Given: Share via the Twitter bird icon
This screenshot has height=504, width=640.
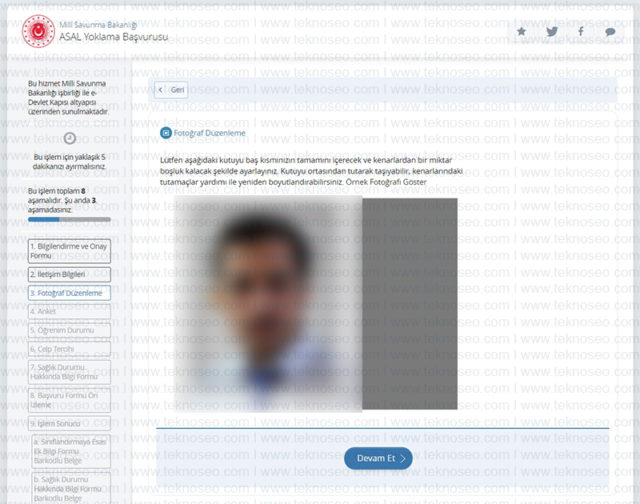Looking at the screenshot, I should point(552,31).
